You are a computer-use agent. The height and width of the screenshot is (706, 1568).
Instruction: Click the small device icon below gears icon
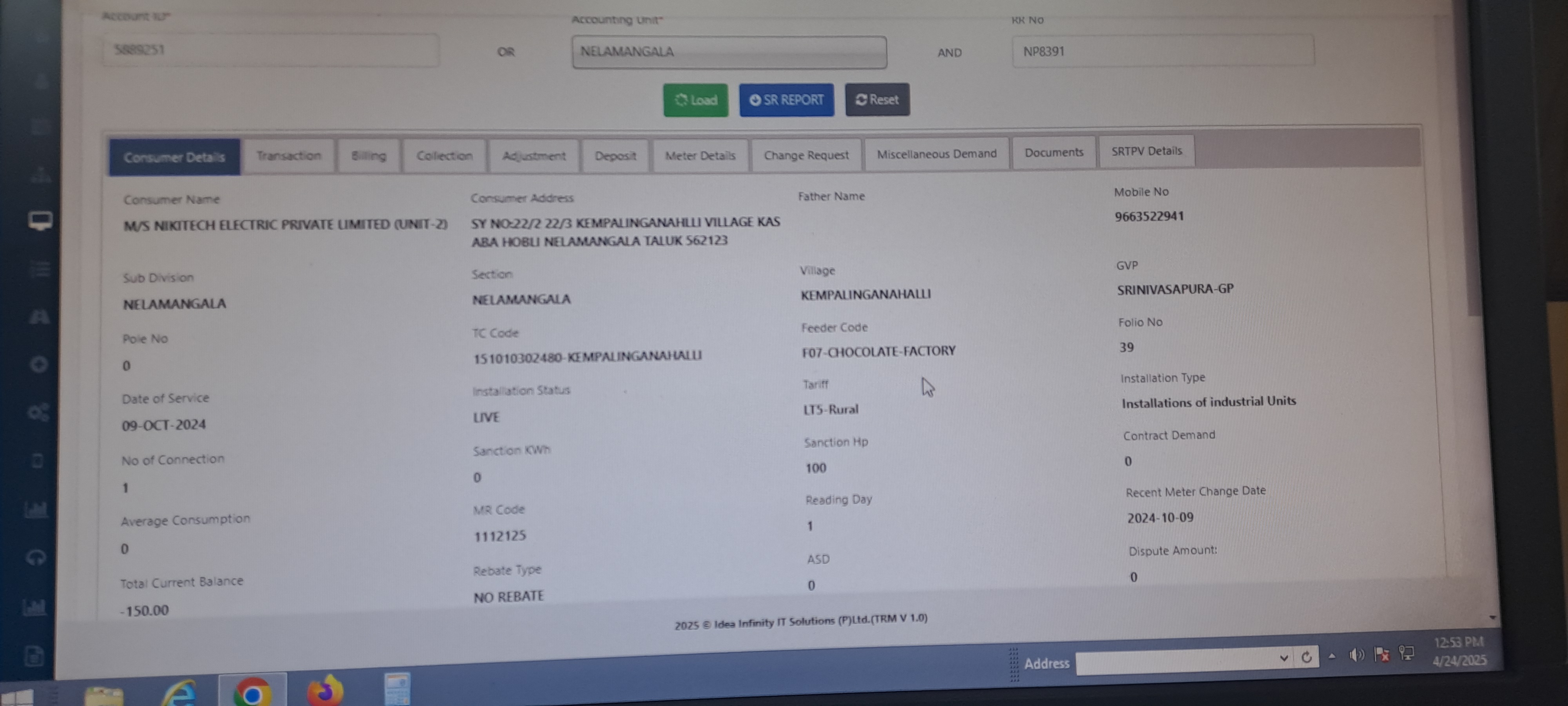pos(37,460)
